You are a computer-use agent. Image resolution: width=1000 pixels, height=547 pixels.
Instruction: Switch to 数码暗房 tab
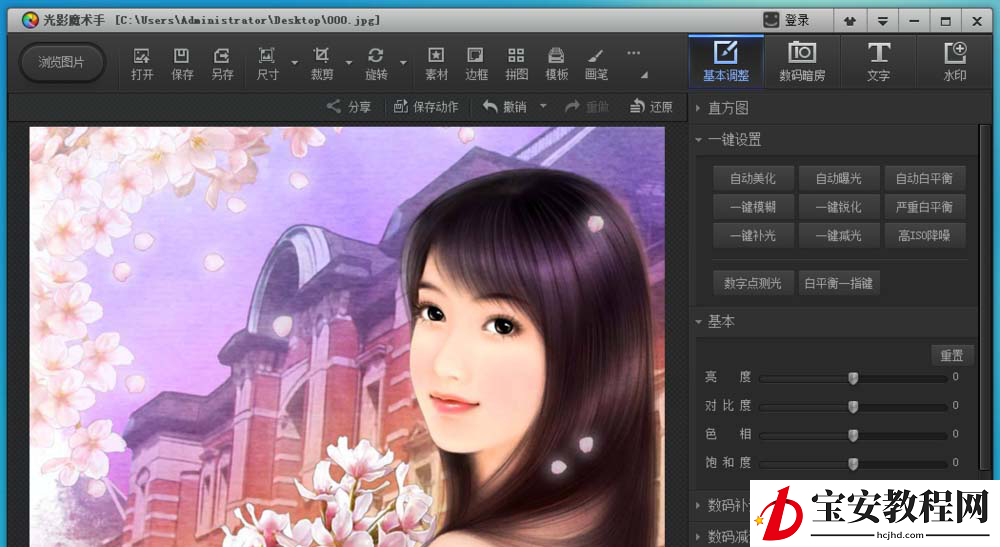point(802,61)
